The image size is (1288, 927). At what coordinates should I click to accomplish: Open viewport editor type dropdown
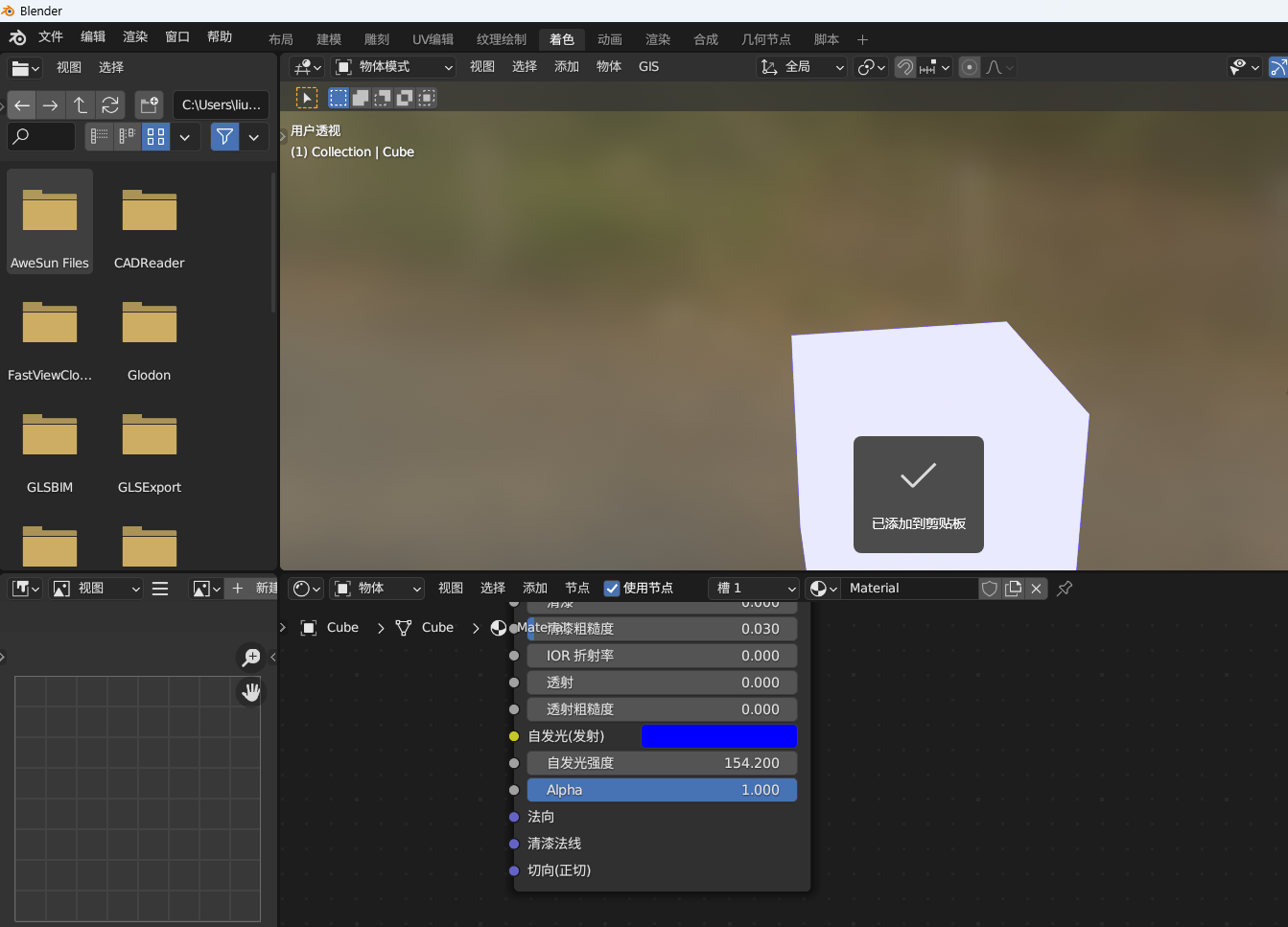[x=307, y=67]
